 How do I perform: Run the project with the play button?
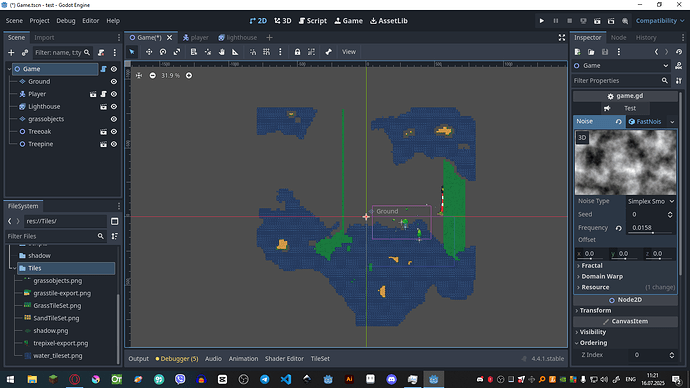[x=542, y=21]
